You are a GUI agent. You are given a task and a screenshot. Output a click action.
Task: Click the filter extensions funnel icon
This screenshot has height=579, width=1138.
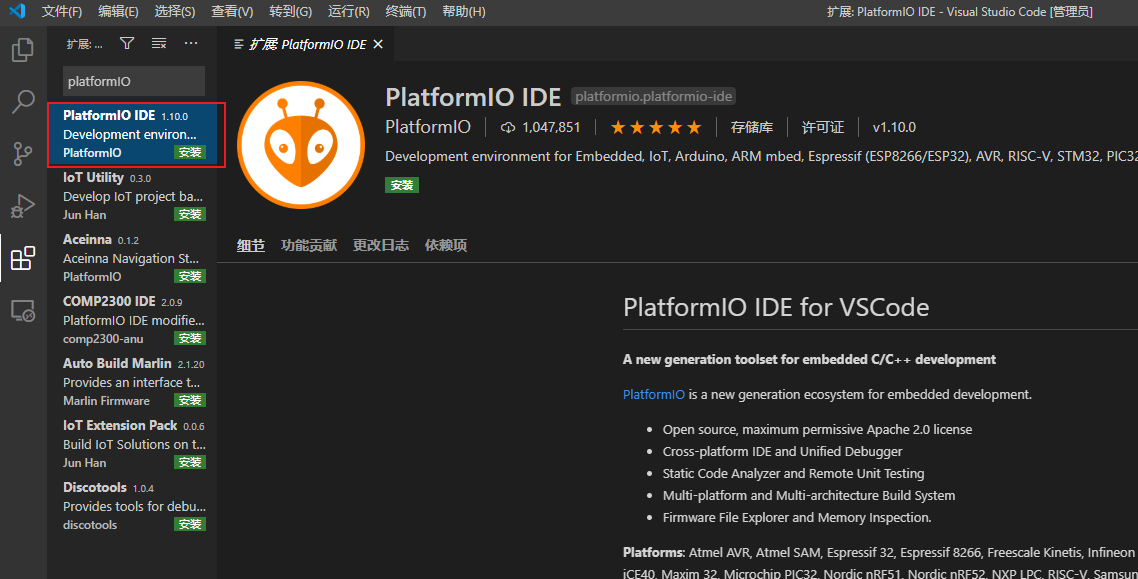tap(127, 44)
